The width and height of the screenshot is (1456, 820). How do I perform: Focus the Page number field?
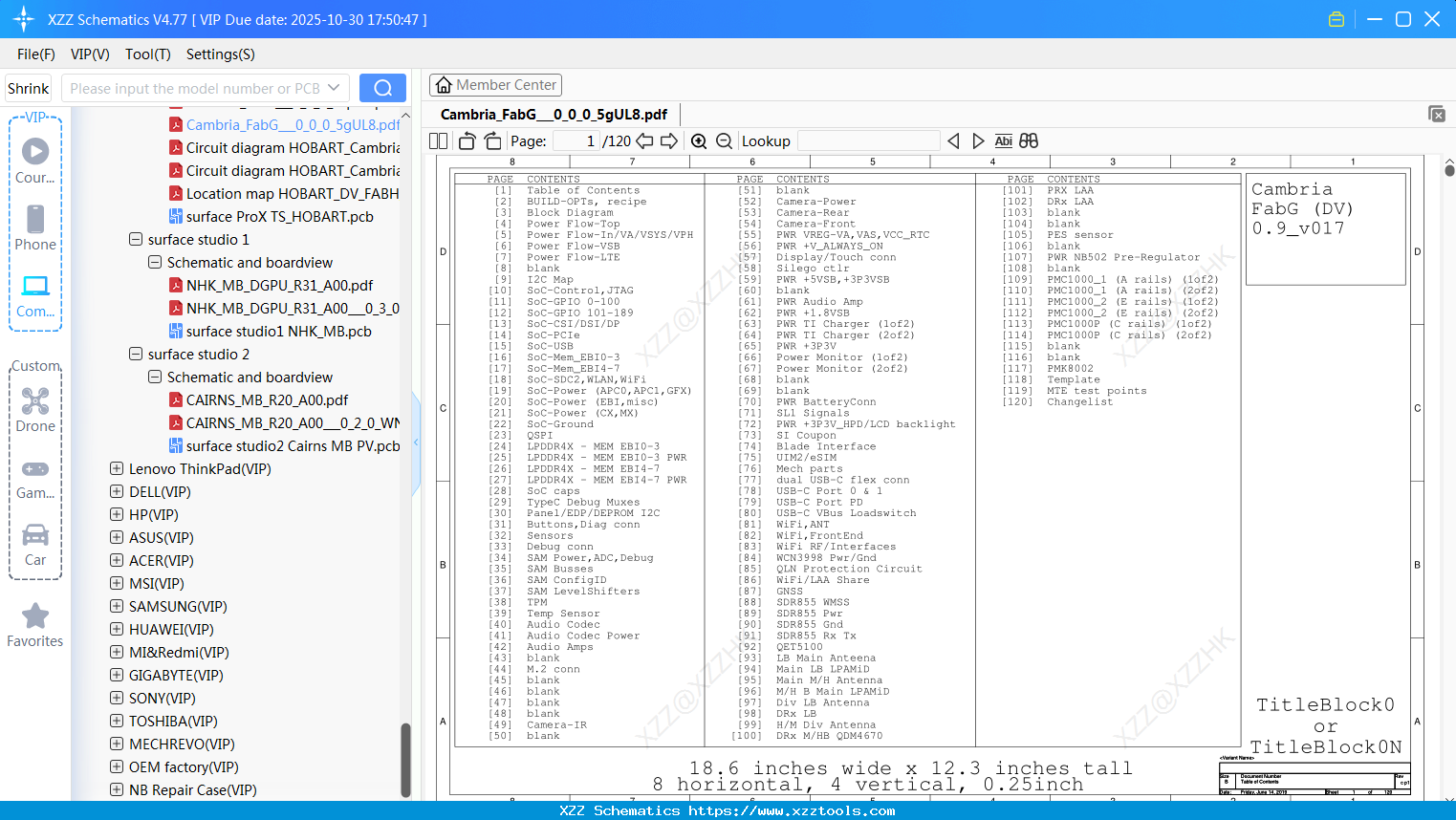(576, 140)
